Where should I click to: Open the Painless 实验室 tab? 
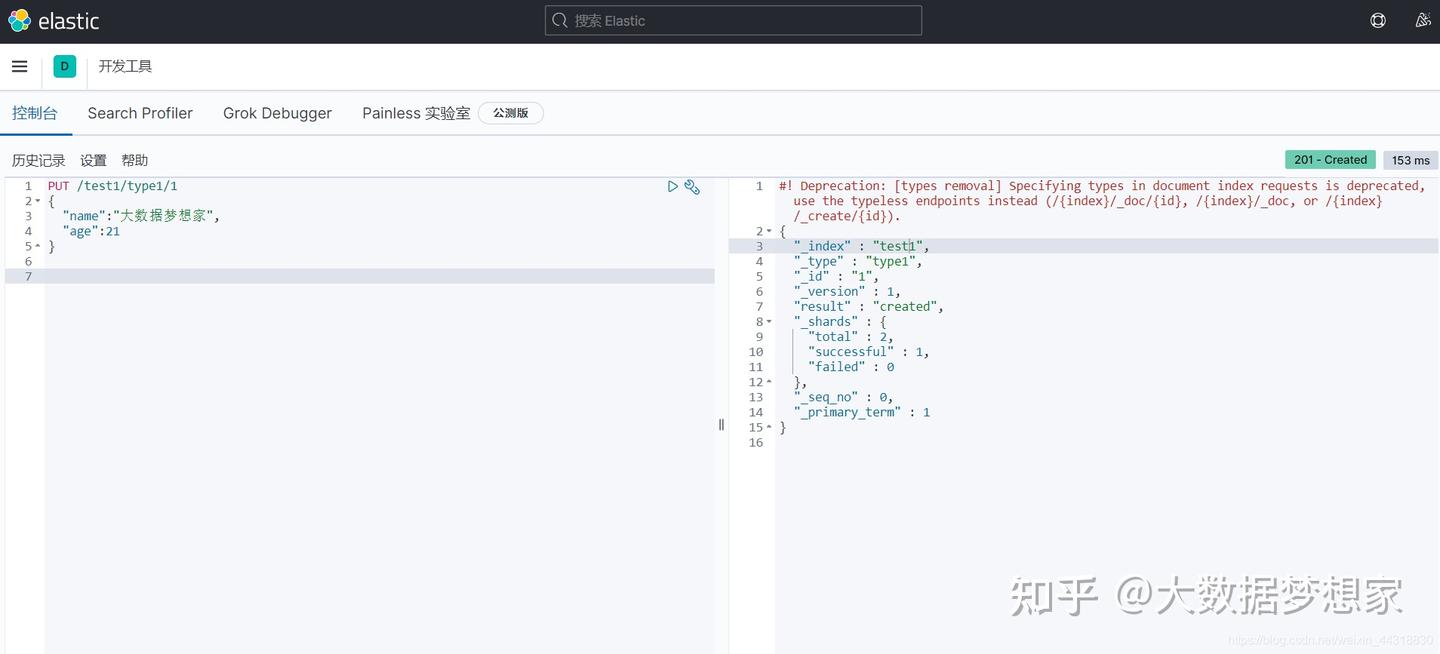pos(415,113)
